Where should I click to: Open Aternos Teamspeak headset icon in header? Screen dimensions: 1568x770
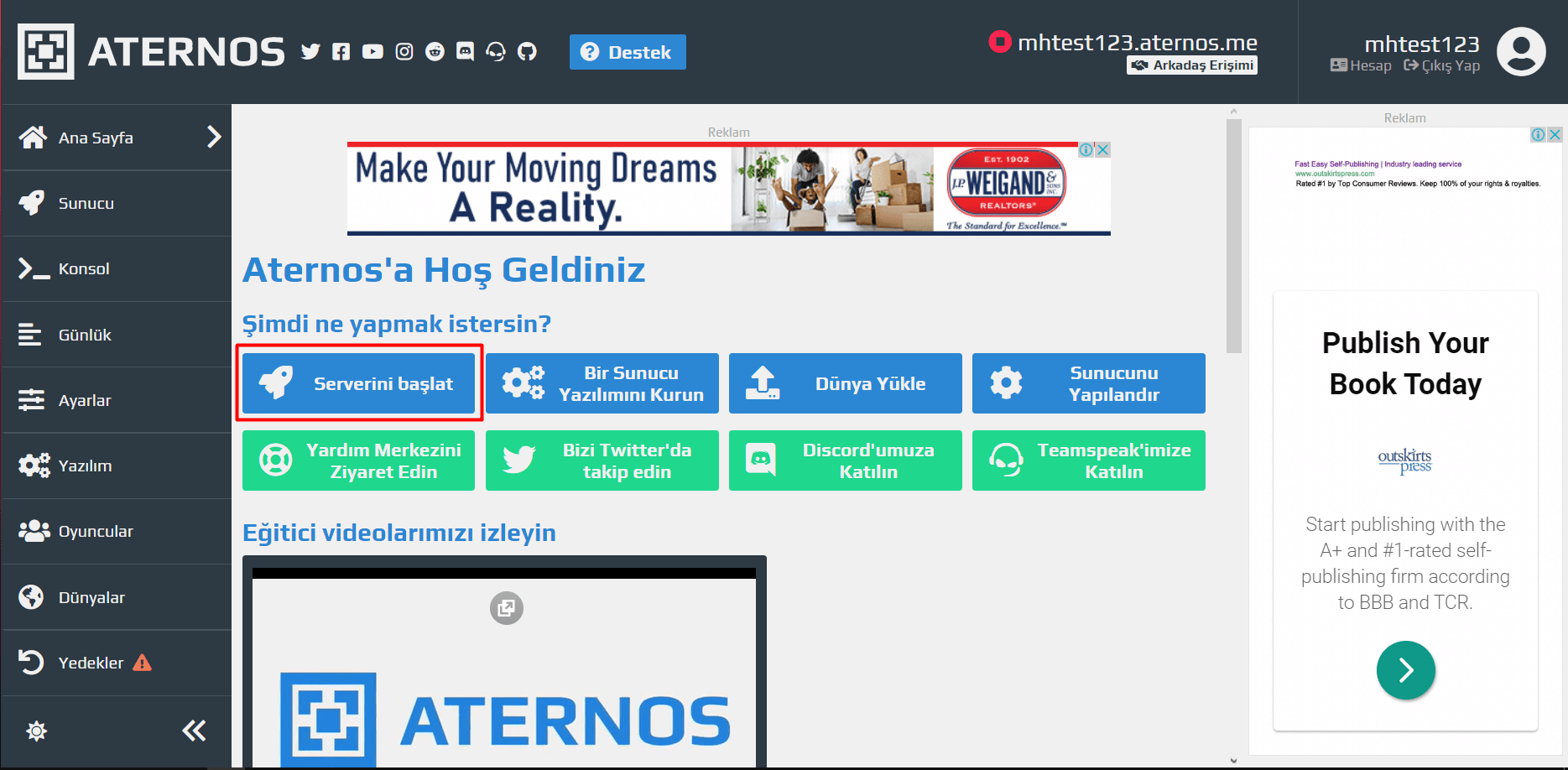pyautogui.click(x=496, y=52)
